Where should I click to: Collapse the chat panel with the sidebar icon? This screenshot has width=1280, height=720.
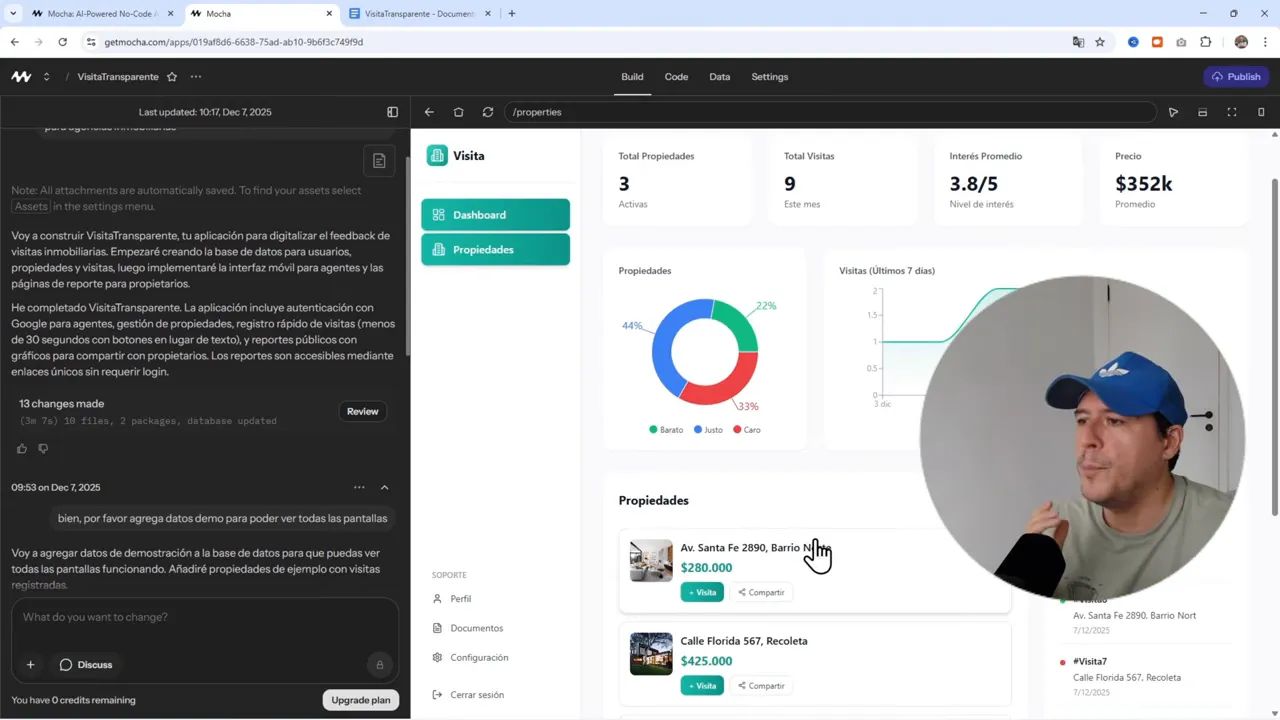tap(392, 112)
